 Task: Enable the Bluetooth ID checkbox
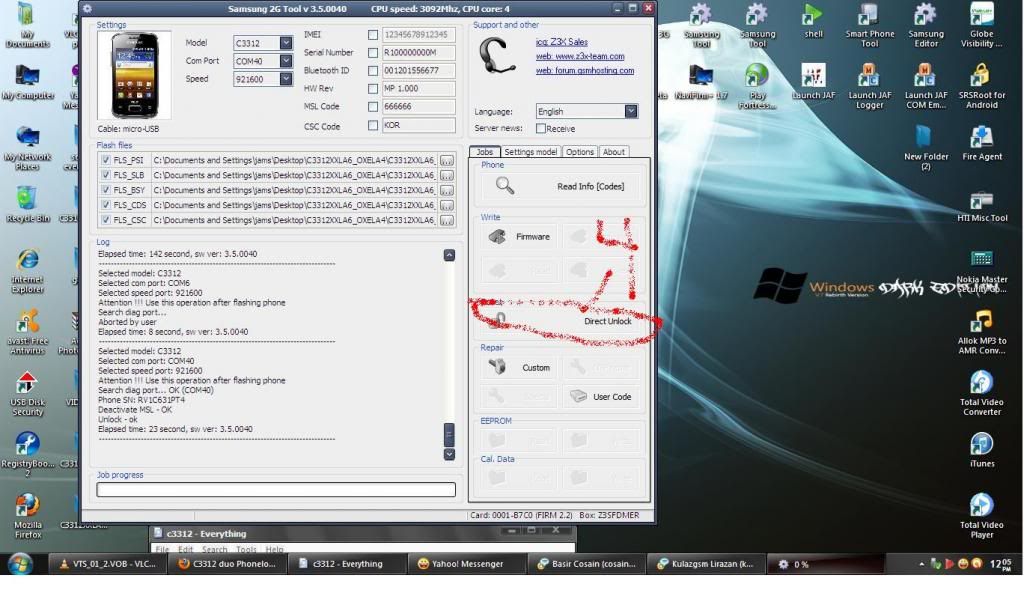point(373,71)
